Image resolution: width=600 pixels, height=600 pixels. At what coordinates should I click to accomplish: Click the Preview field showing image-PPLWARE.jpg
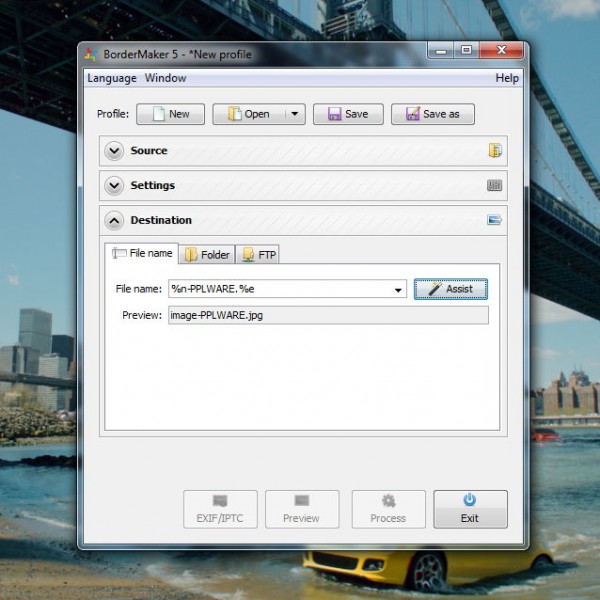tap(328, 315)
